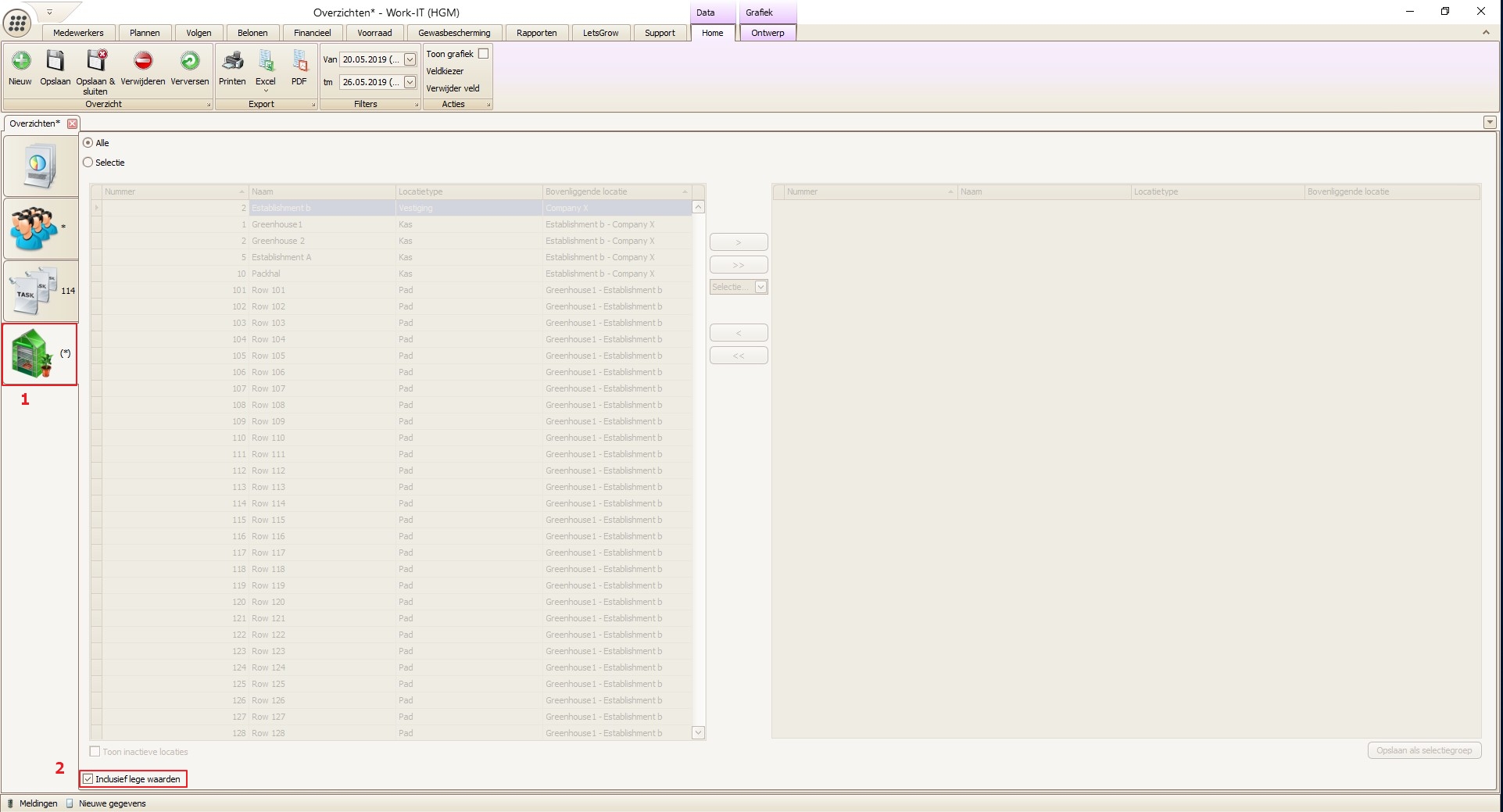Viewport: 1503px width, 812px height.
Task: Open the Van date dropdown
Action: (410, 59)
